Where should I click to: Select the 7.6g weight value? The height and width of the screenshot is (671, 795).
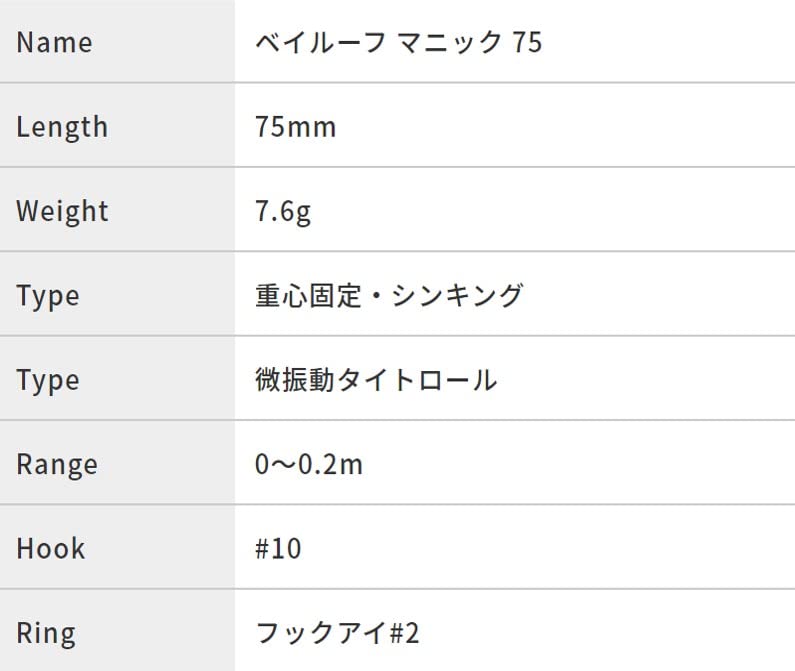[x=284, y=211]
